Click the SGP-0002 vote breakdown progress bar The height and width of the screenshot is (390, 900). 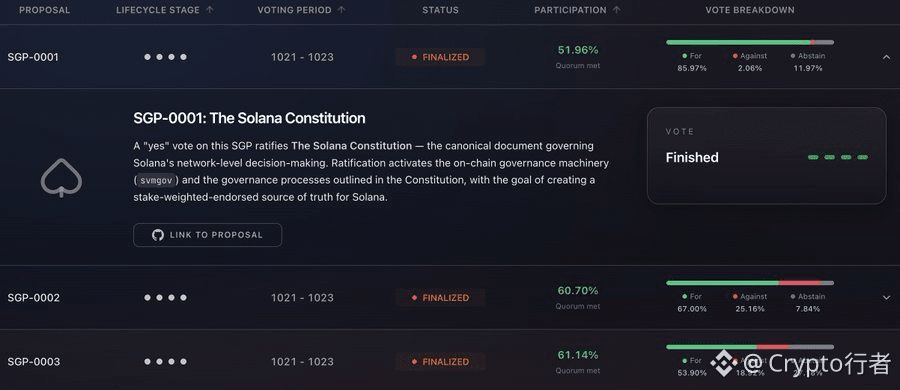[x=750, y=283]
